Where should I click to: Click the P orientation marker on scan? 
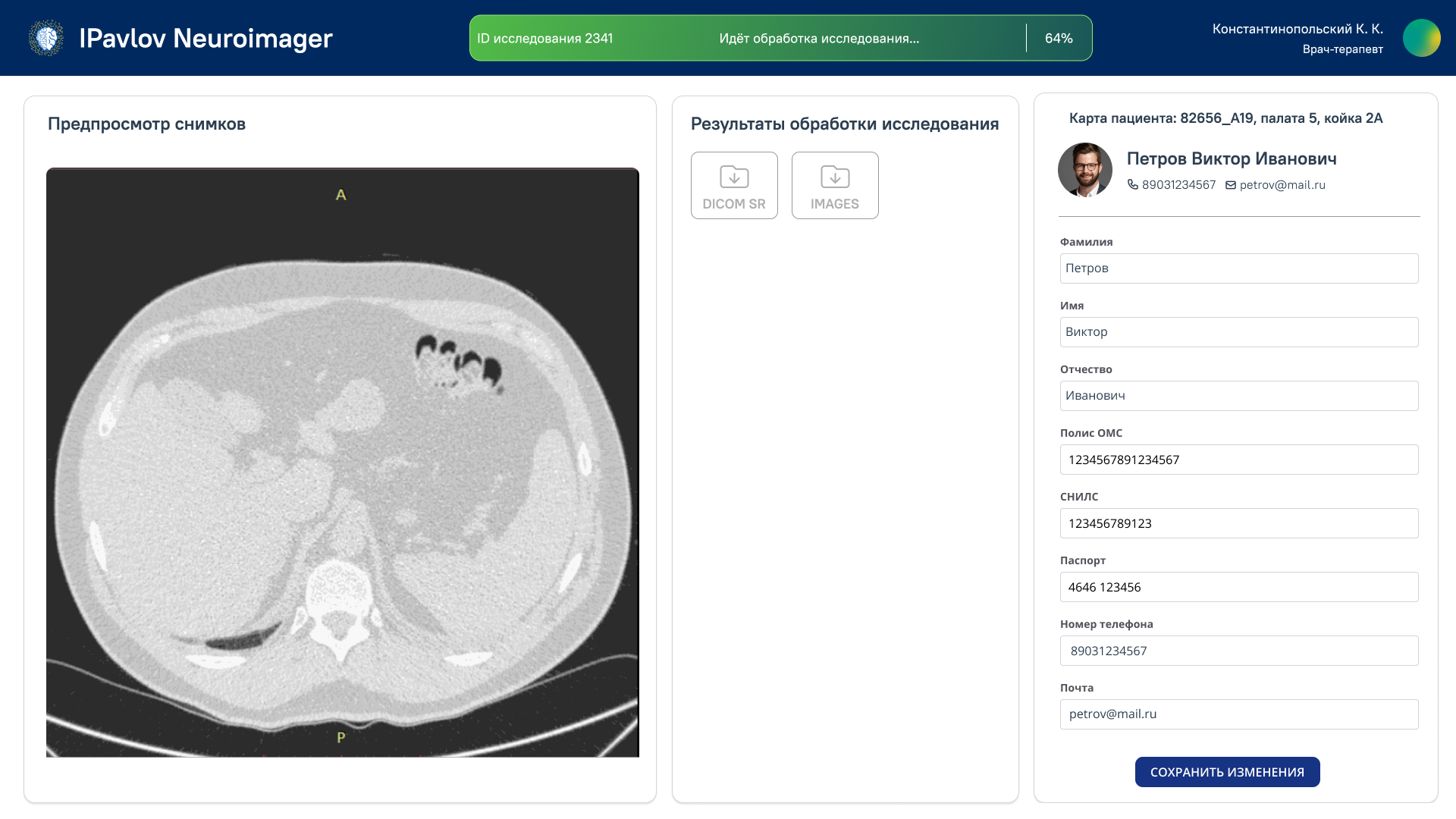(x=341, y=737)
